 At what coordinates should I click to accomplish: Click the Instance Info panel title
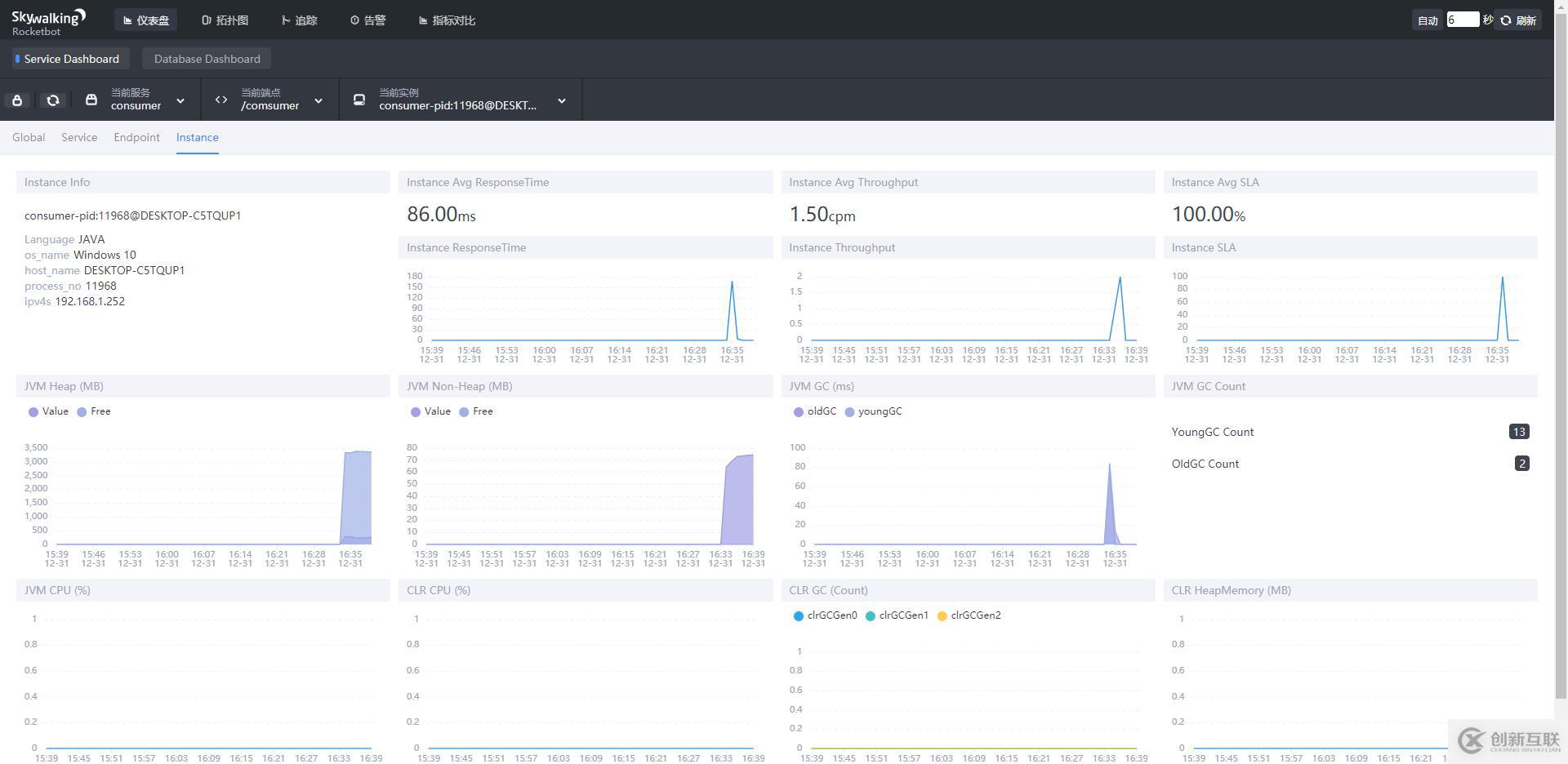(x=57, y=182)
